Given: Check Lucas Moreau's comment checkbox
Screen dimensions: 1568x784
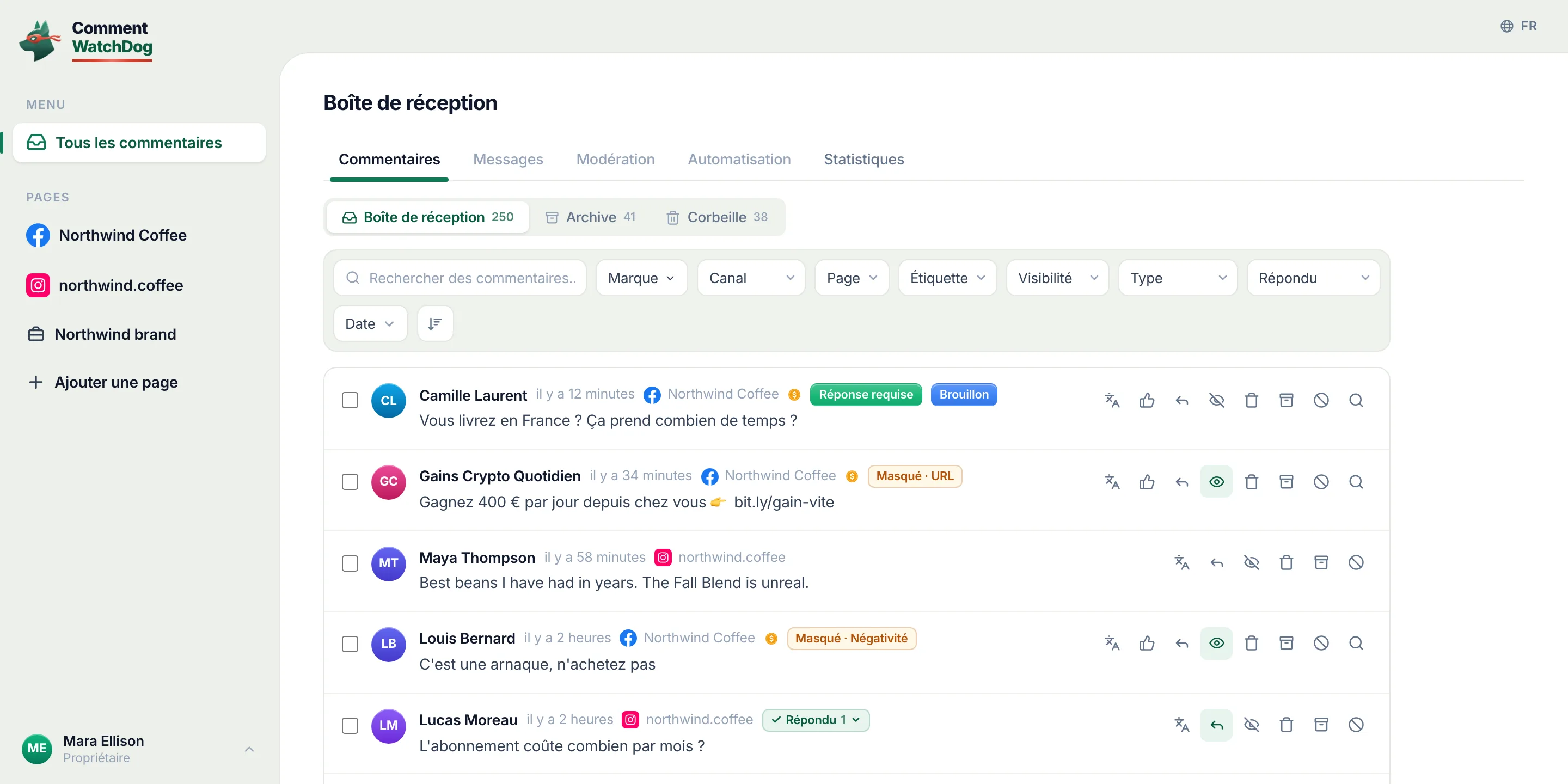Looking at the screenshot, I should tap(350, 725).
